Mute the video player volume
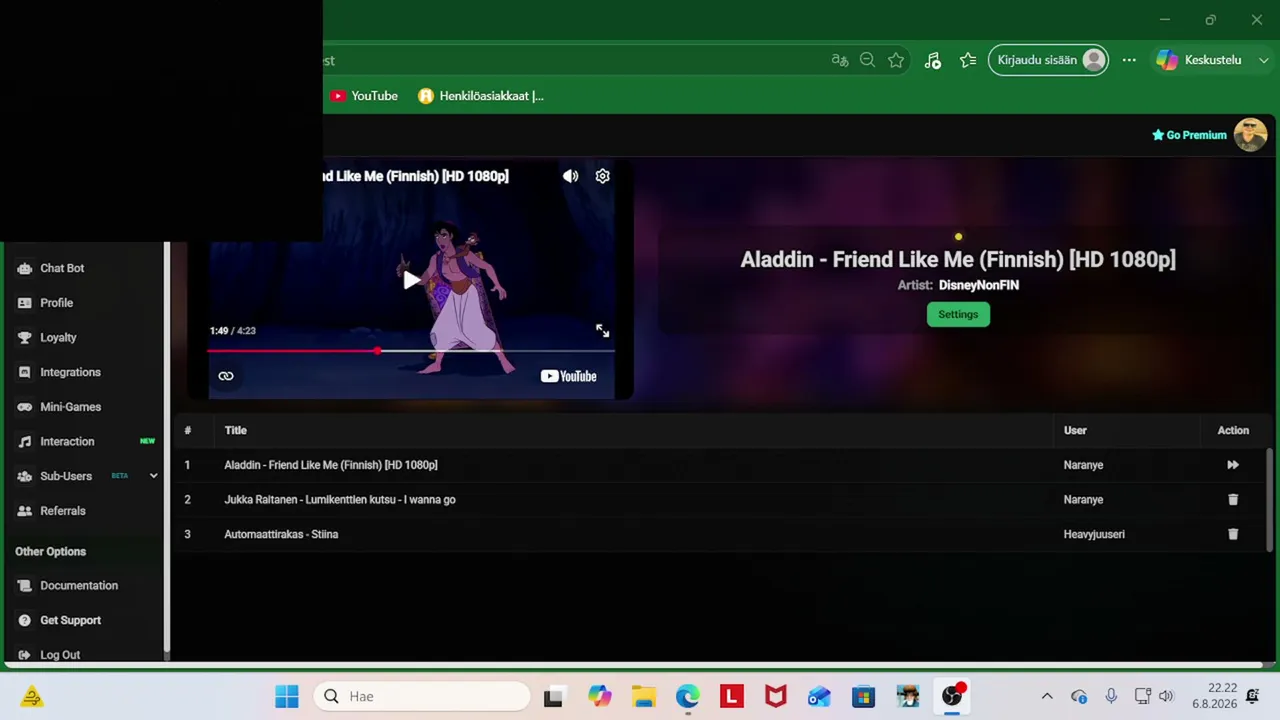 [x=570, y=176]
